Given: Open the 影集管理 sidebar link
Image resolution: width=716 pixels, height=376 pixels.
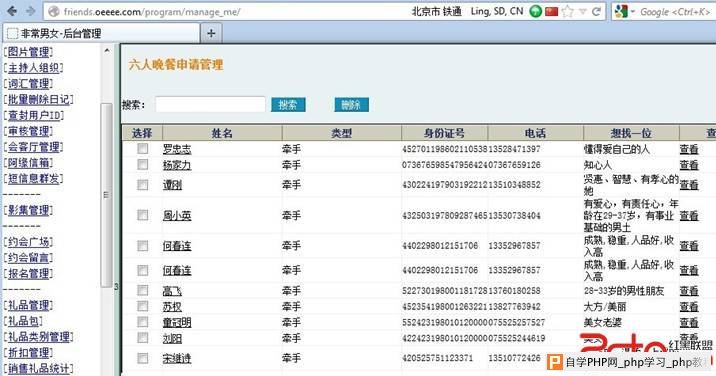Looking at the screenshot, I should coord(28,210).
